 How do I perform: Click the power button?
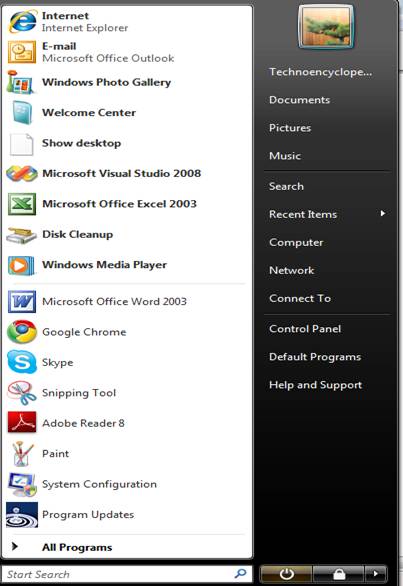[x=286, y=573]
